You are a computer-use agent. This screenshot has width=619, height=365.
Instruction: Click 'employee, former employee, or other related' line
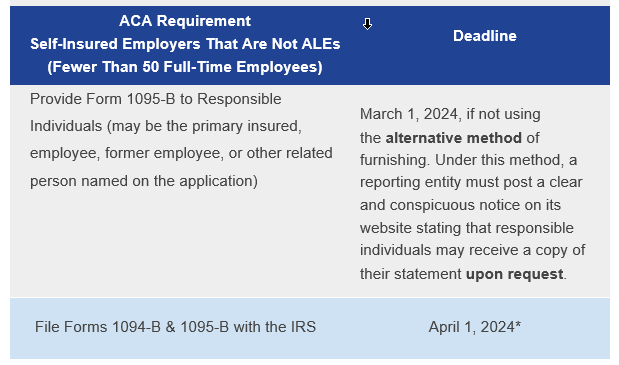point(181,153)
